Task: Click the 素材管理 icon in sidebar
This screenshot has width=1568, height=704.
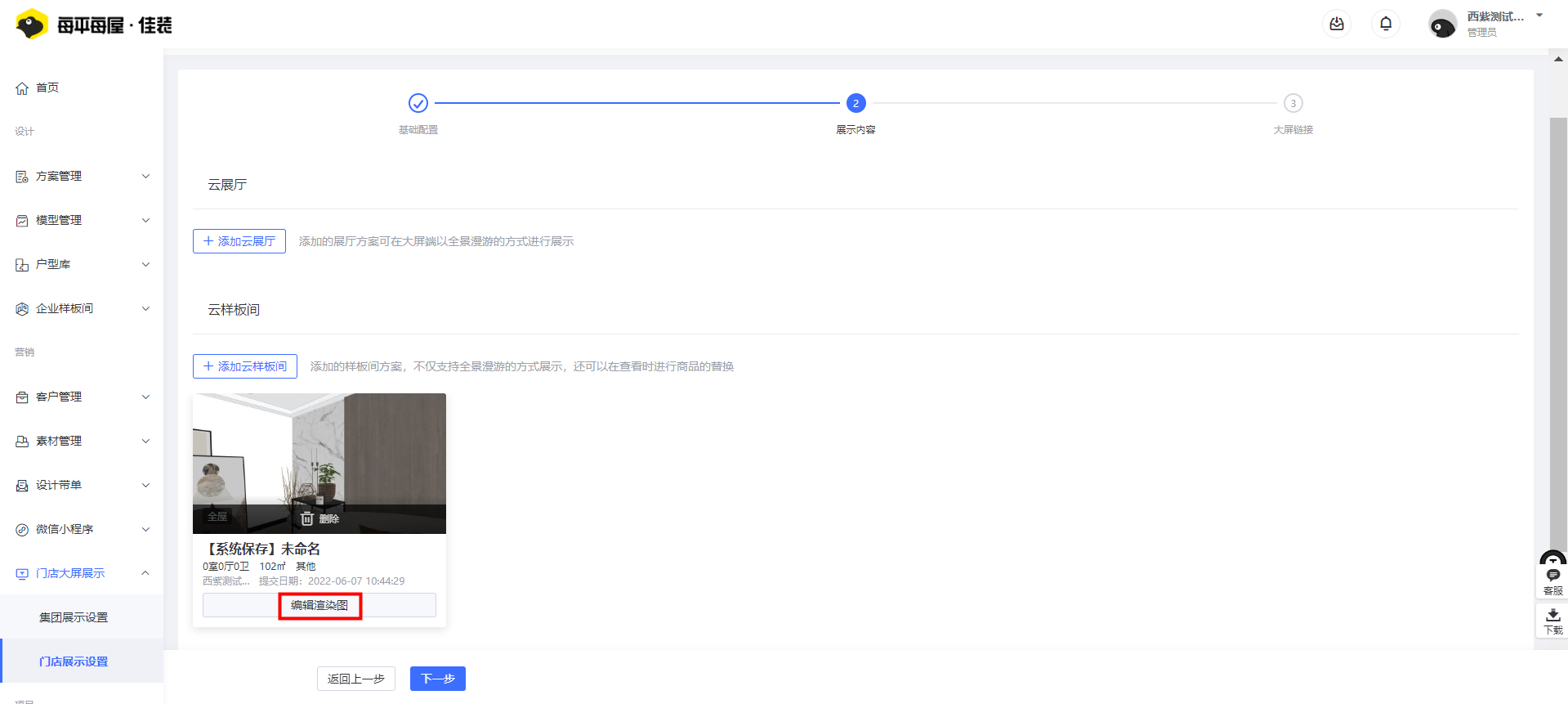Action: 22,442
